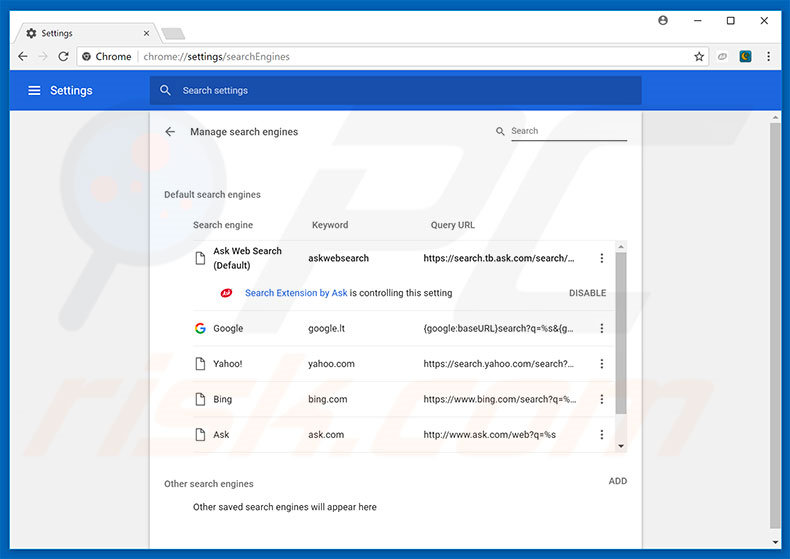This screenshot has width=790, height=559.
Task: Click the Search engine column header
Action: (x=223, y=225)
